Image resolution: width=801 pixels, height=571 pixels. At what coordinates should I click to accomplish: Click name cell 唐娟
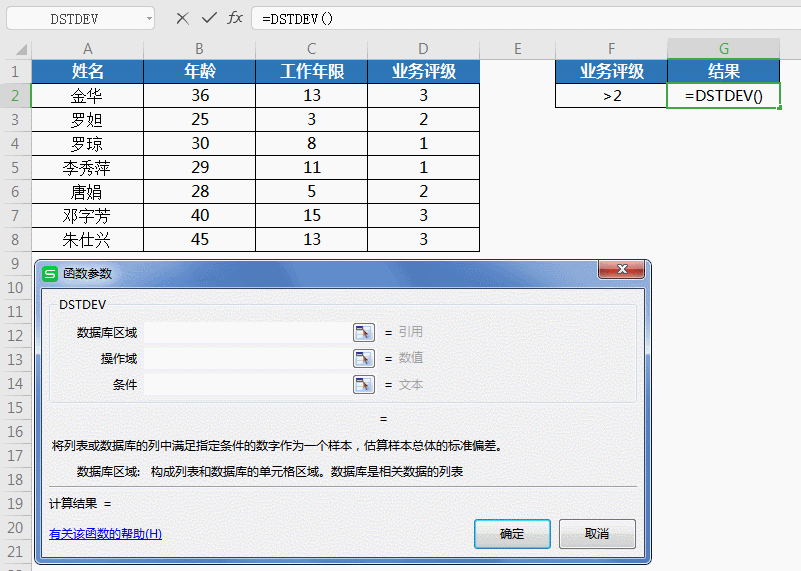87,192
